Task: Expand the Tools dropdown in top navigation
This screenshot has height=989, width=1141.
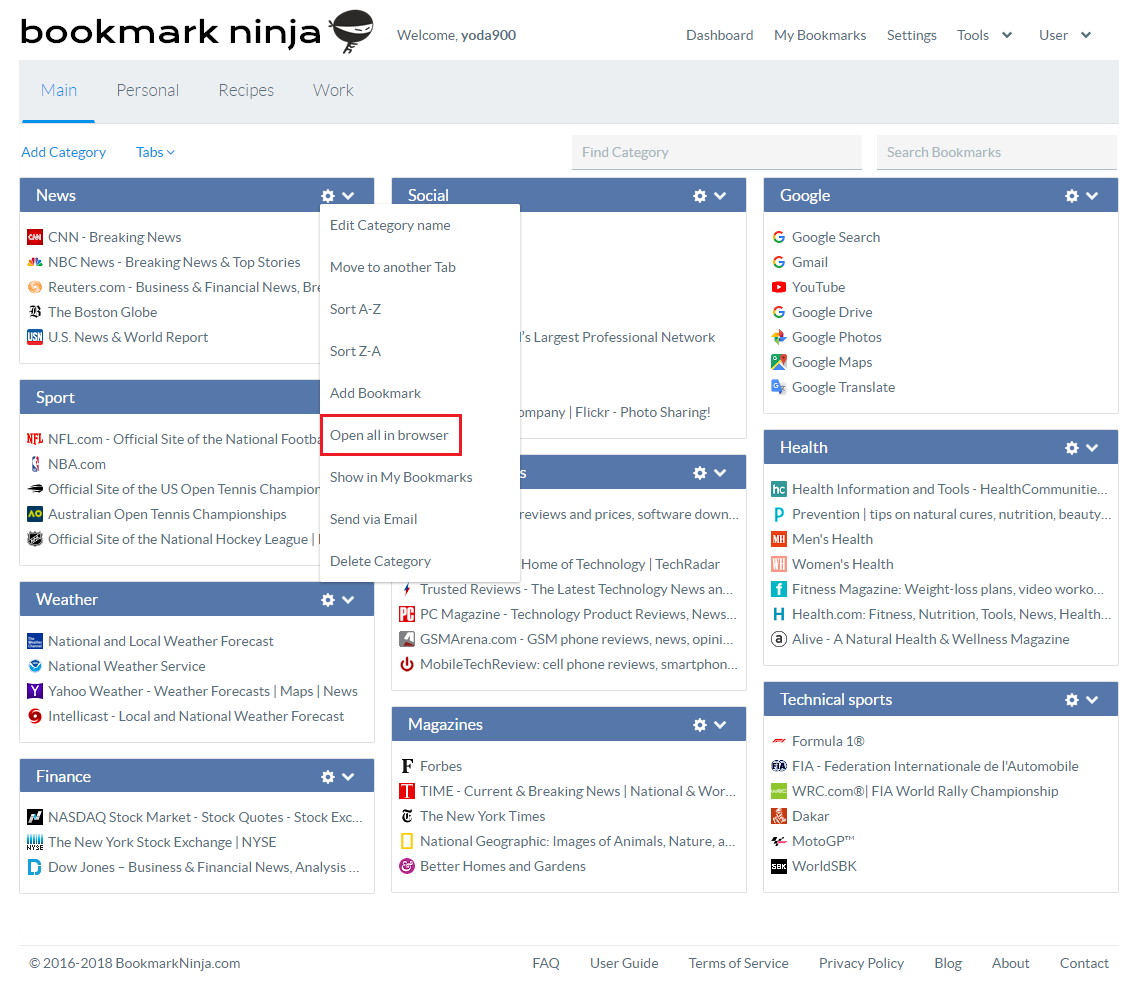Action: (984, 34)
